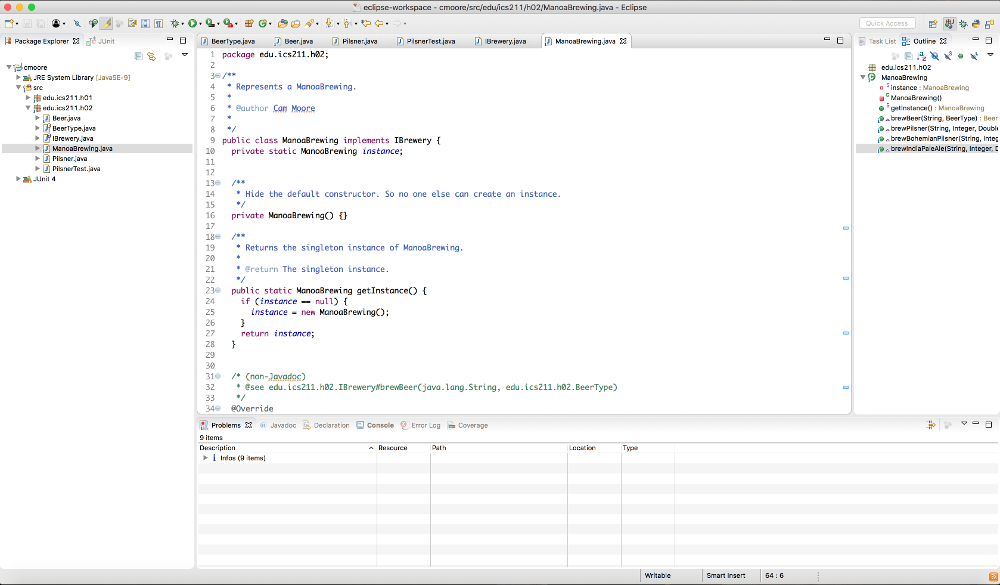Click the Open Perspective icon
Screen dimensions: 1000x585
932,23
